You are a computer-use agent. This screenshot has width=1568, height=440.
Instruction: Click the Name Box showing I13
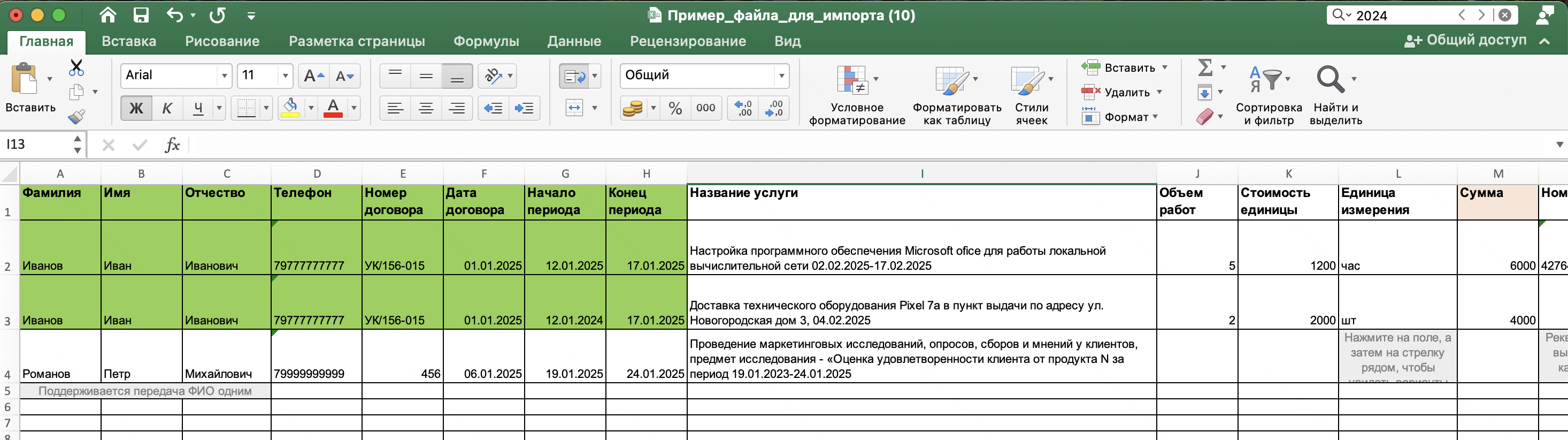point(36,145)
